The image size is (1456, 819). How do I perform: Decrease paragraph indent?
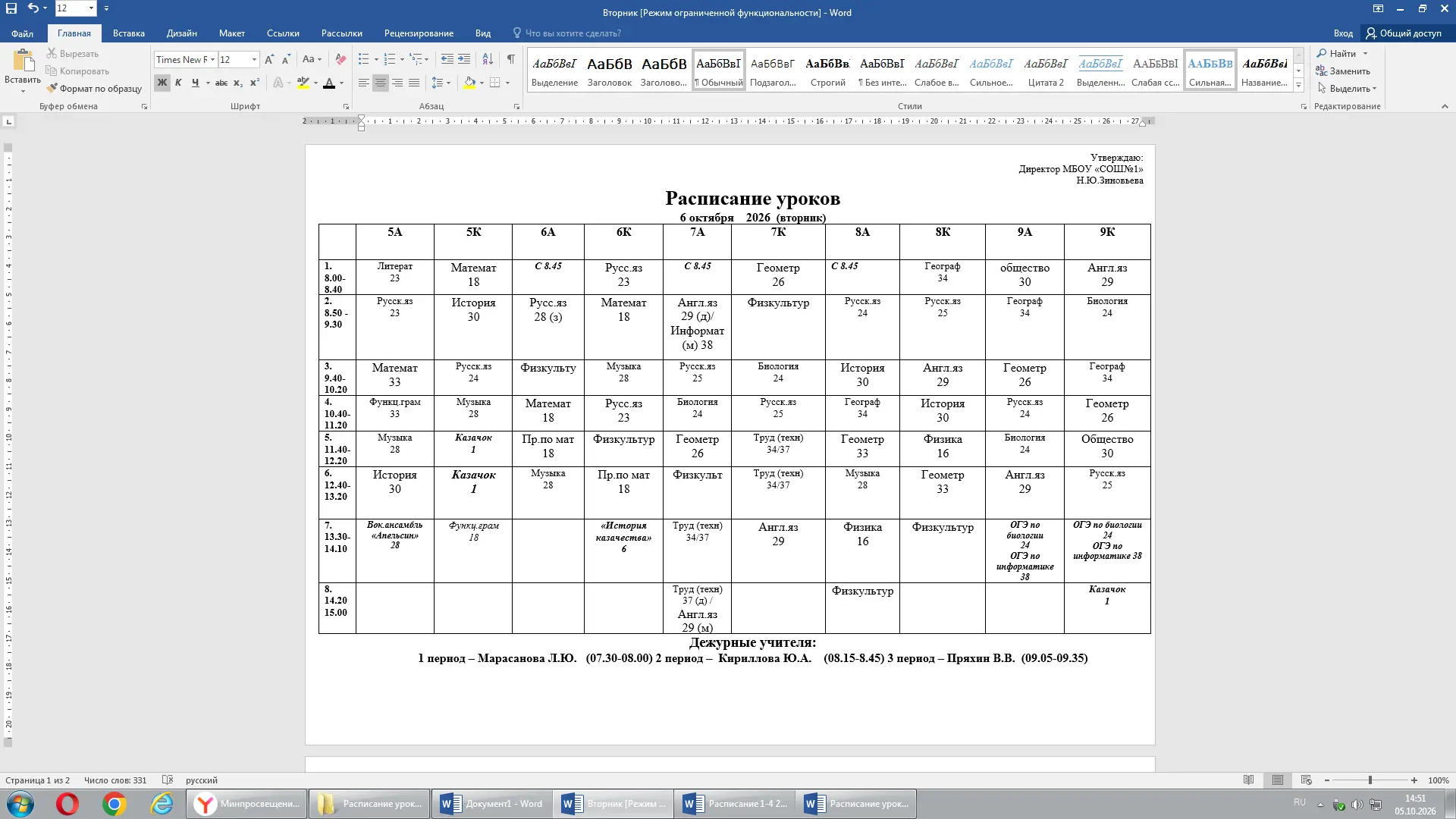[x=447, y=59]
